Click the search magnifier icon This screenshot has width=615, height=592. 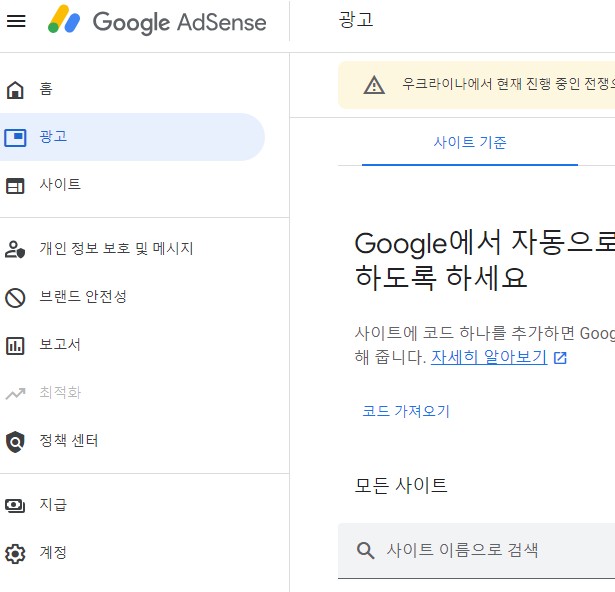[x=366, y=550]
